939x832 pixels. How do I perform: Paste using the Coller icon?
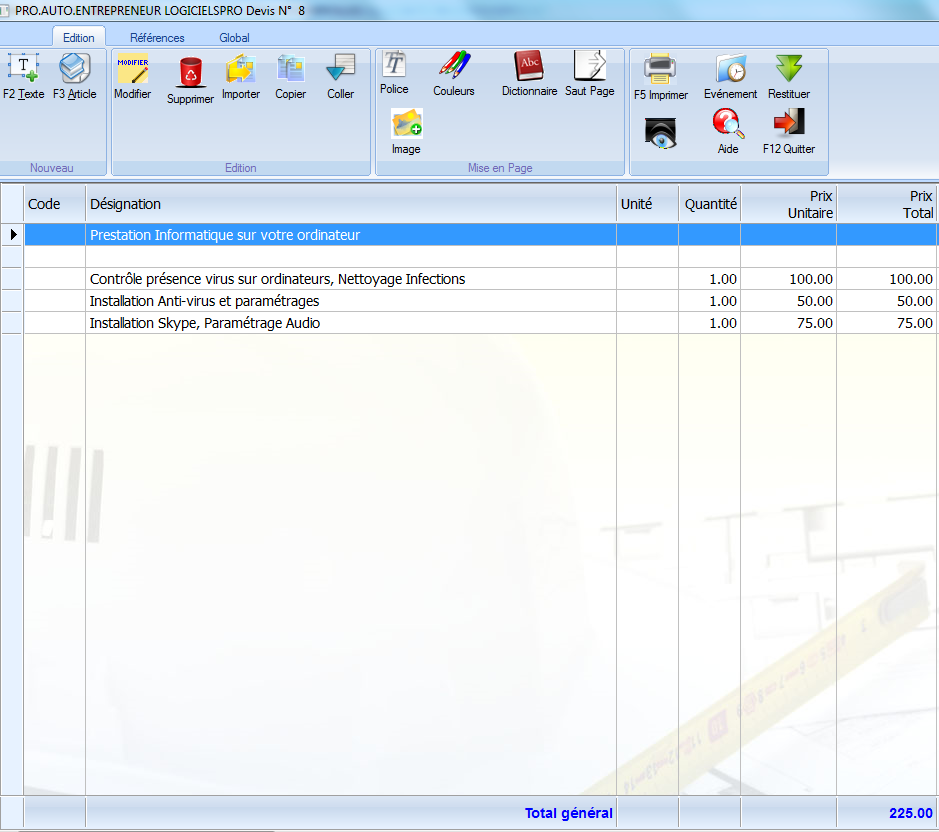coord(341,70)
